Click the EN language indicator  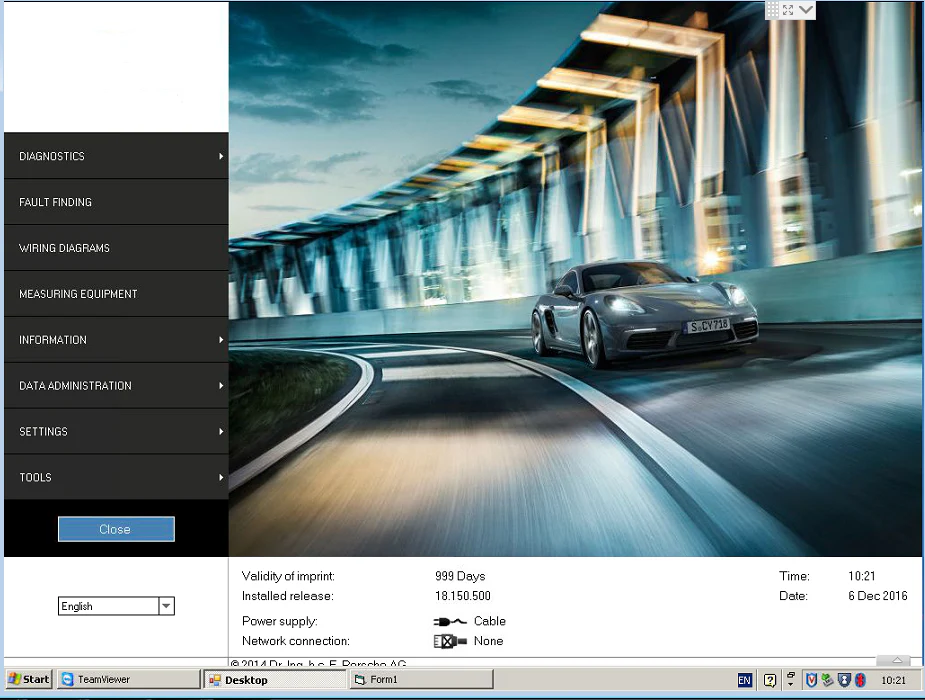(x=744, y=680)
